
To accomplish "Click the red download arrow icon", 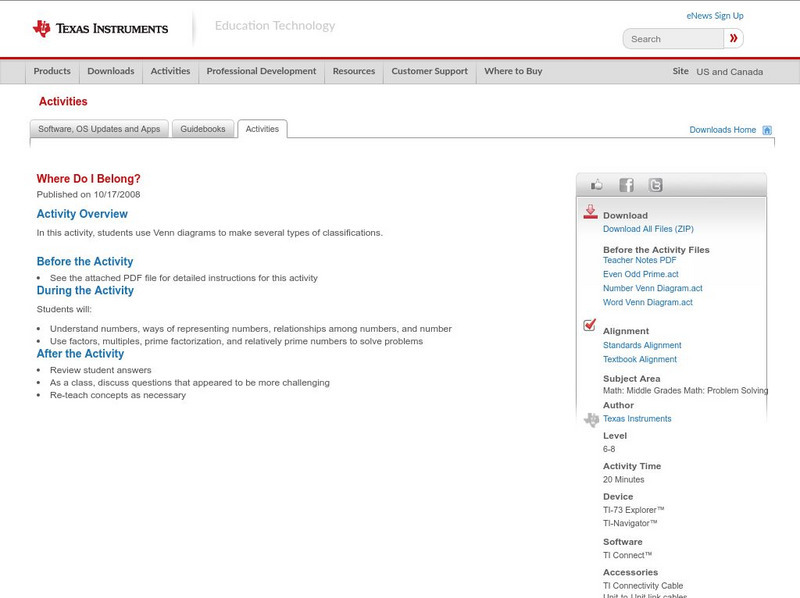I will (x=590, y=212).
